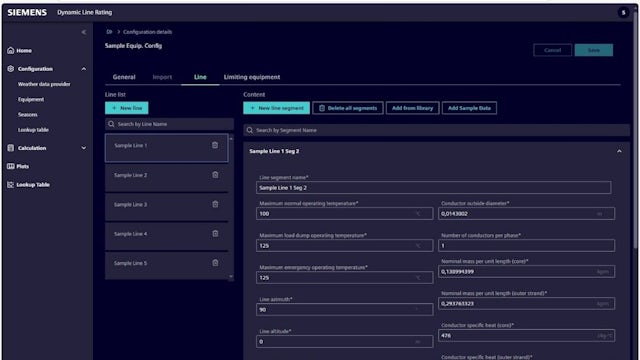The height and width of the screenshot is (360, 640).
Task: Add a new line segment
Action: pos(276,108)
